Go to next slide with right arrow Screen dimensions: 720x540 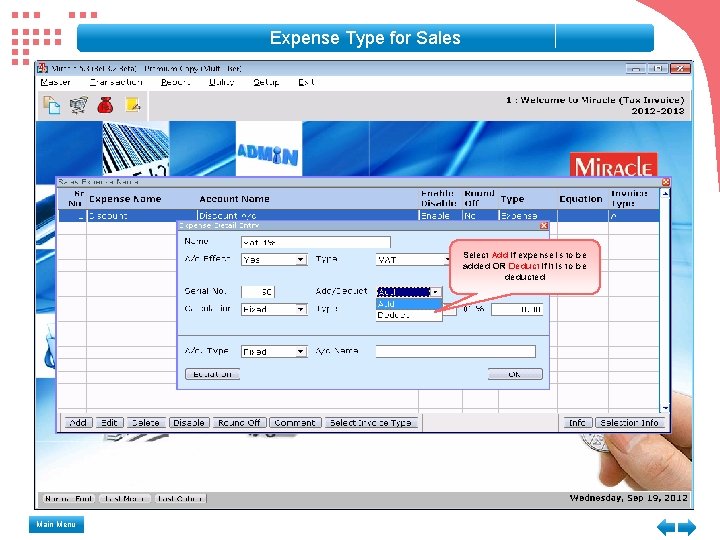(x=687, y=527)
